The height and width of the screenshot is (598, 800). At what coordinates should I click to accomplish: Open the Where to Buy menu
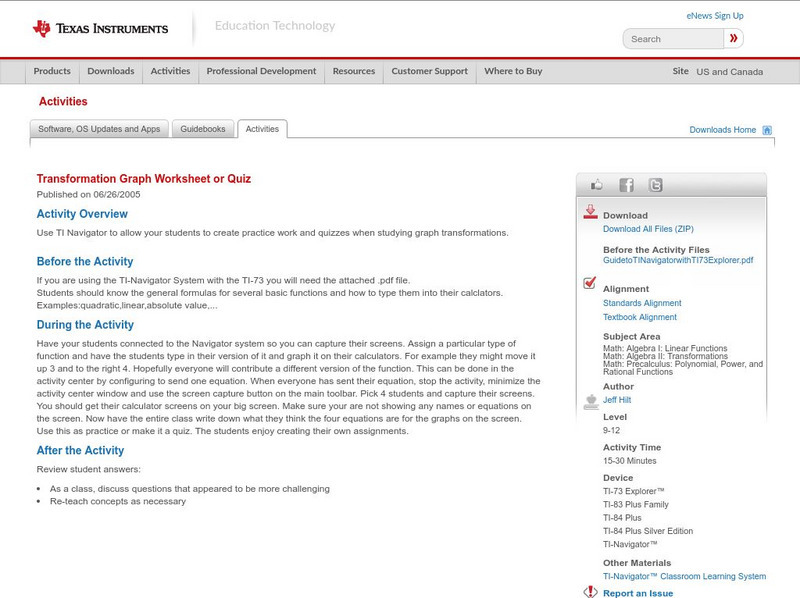coord(512,71)
